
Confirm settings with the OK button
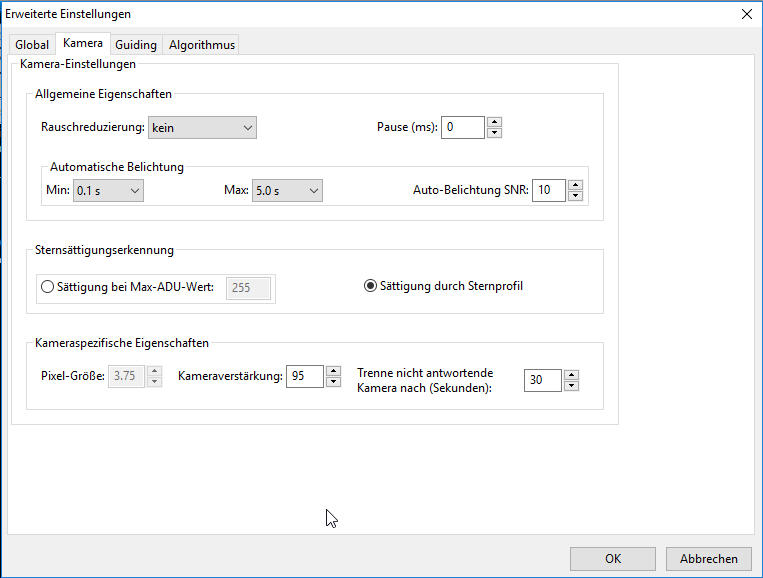pyautogui.click(x=612, y=559)
